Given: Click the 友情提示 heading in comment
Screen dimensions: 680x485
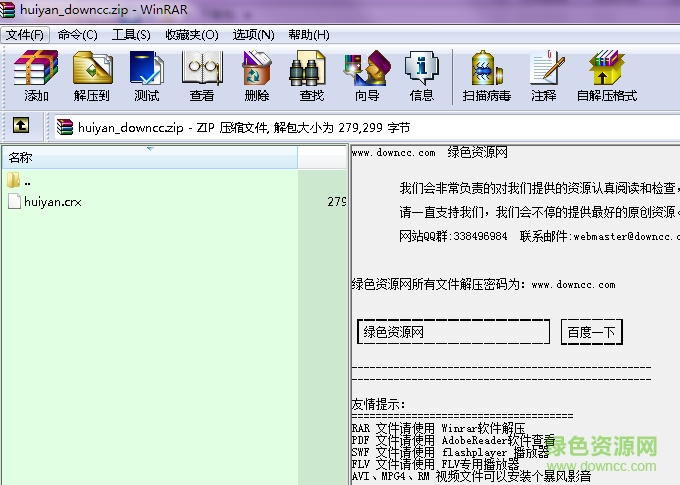Looking at the screenshot, I should [378, 404].
